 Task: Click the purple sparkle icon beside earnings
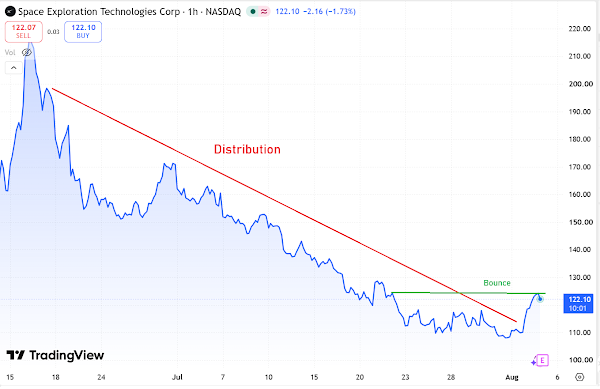point(534,361)
